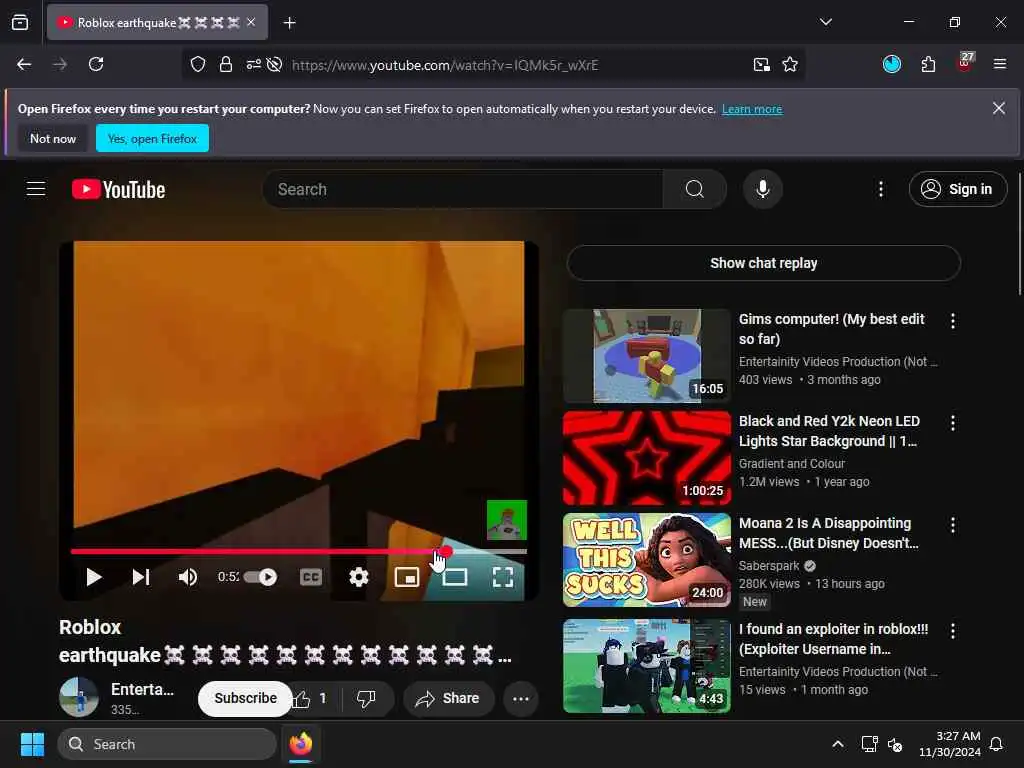Open options for Moana 2 video
This screenshot has height=768, width=1024.
[x=953, y=525]
